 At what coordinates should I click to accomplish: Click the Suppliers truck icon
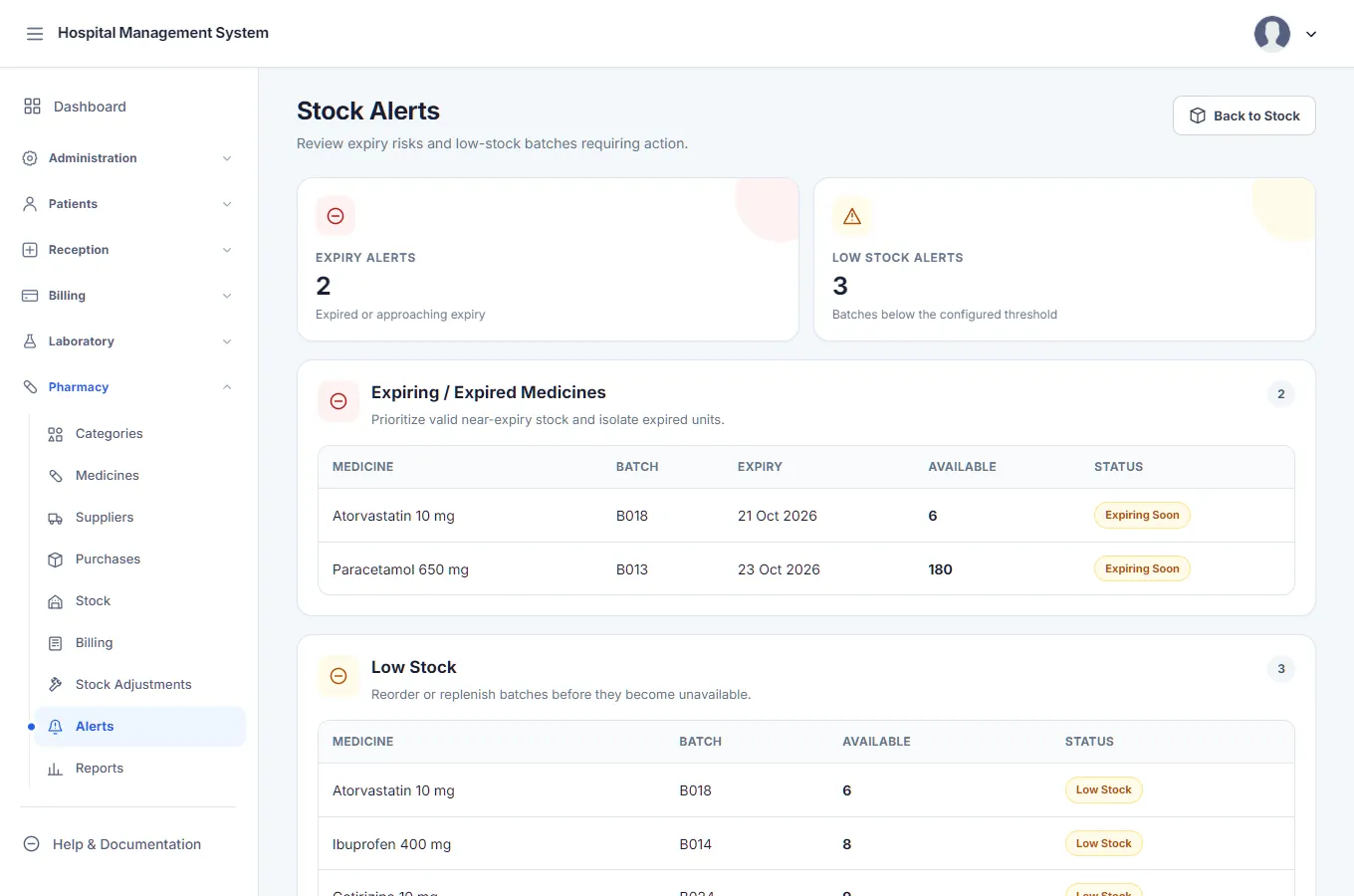[56, 518]
